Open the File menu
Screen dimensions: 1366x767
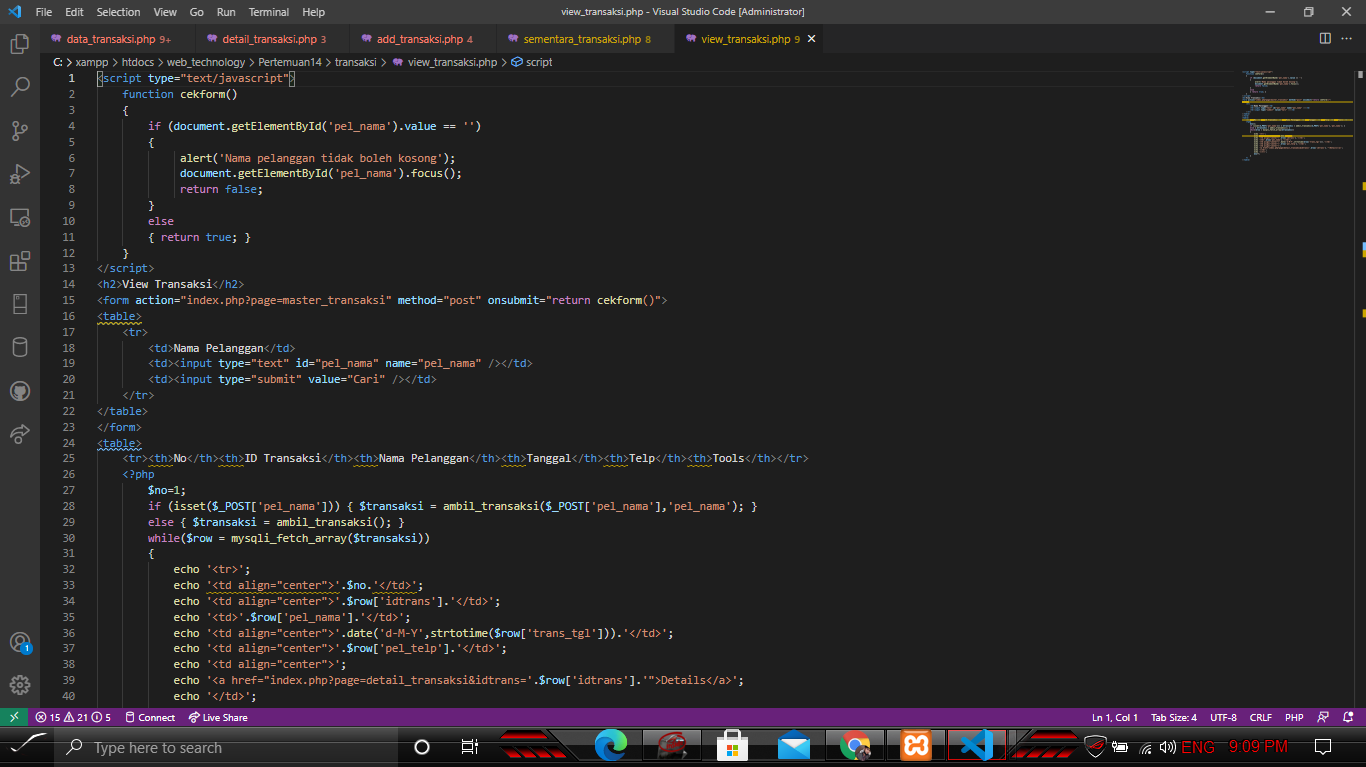click(44, 12)
